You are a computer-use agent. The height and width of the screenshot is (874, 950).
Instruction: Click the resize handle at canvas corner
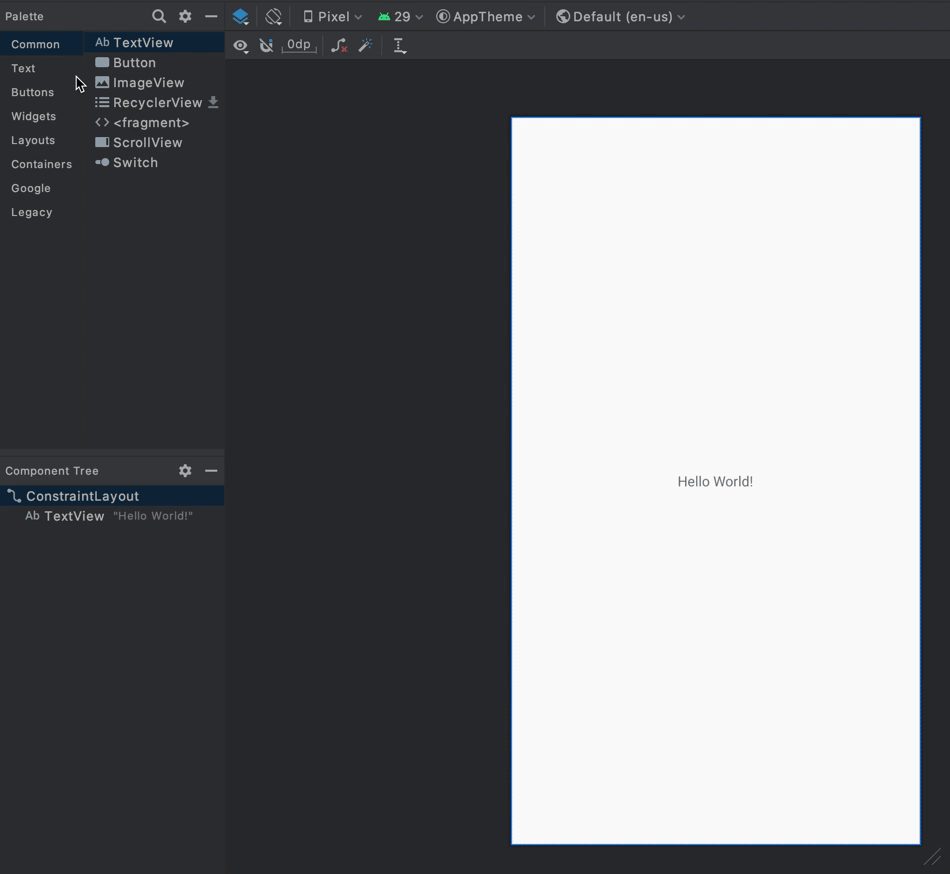tap(933, 856)
